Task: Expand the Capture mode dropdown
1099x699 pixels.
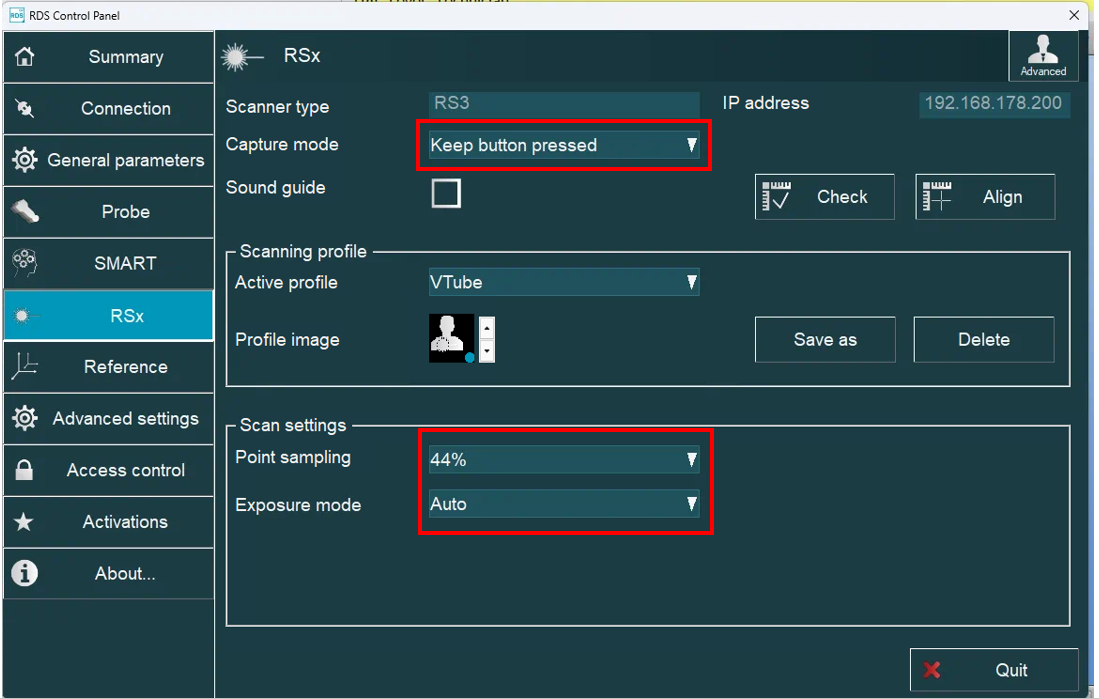Action: [x=564, y=146]
